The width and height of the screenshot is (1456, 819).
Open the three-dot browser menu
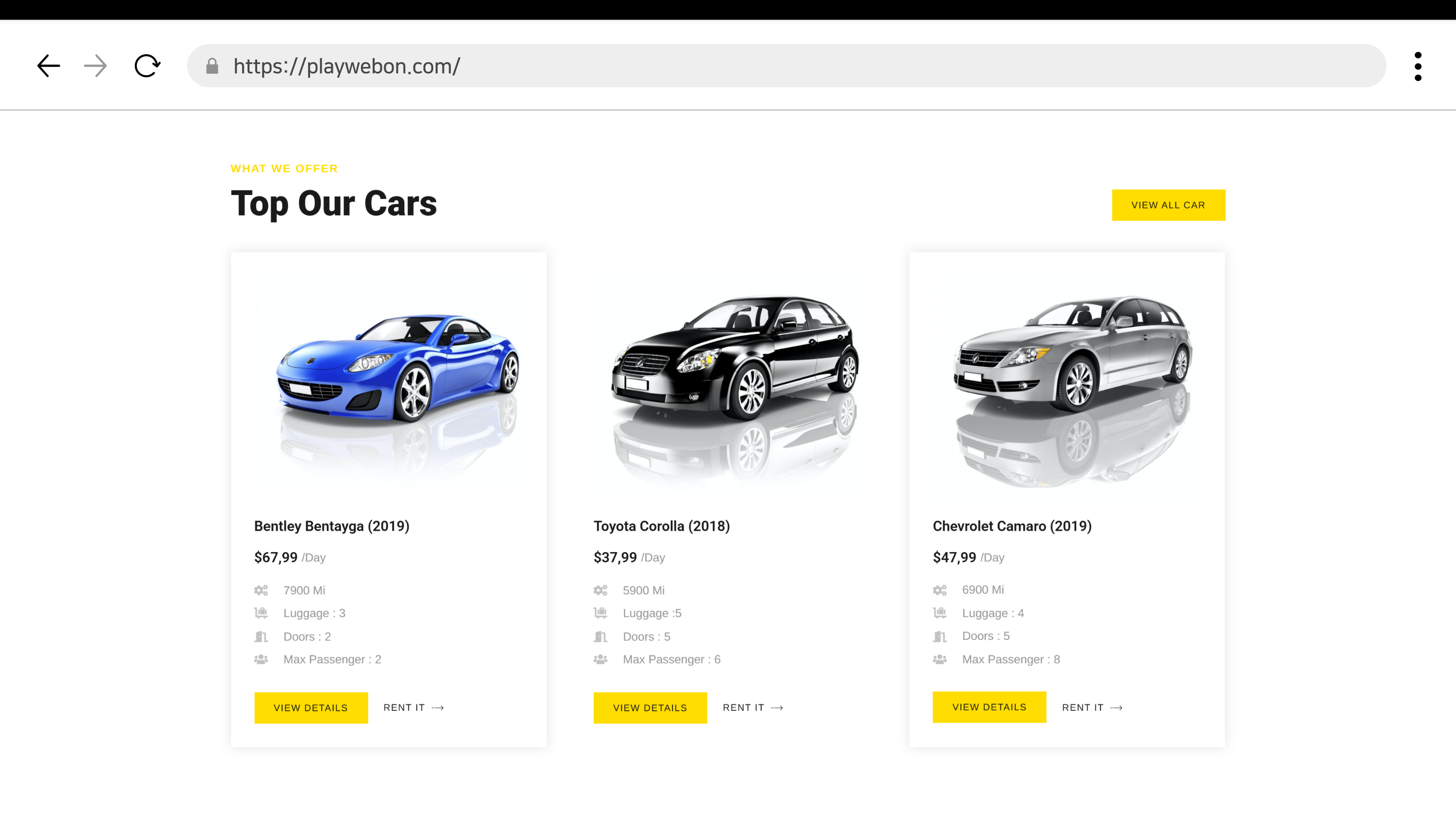click(x=1418, y=66)
